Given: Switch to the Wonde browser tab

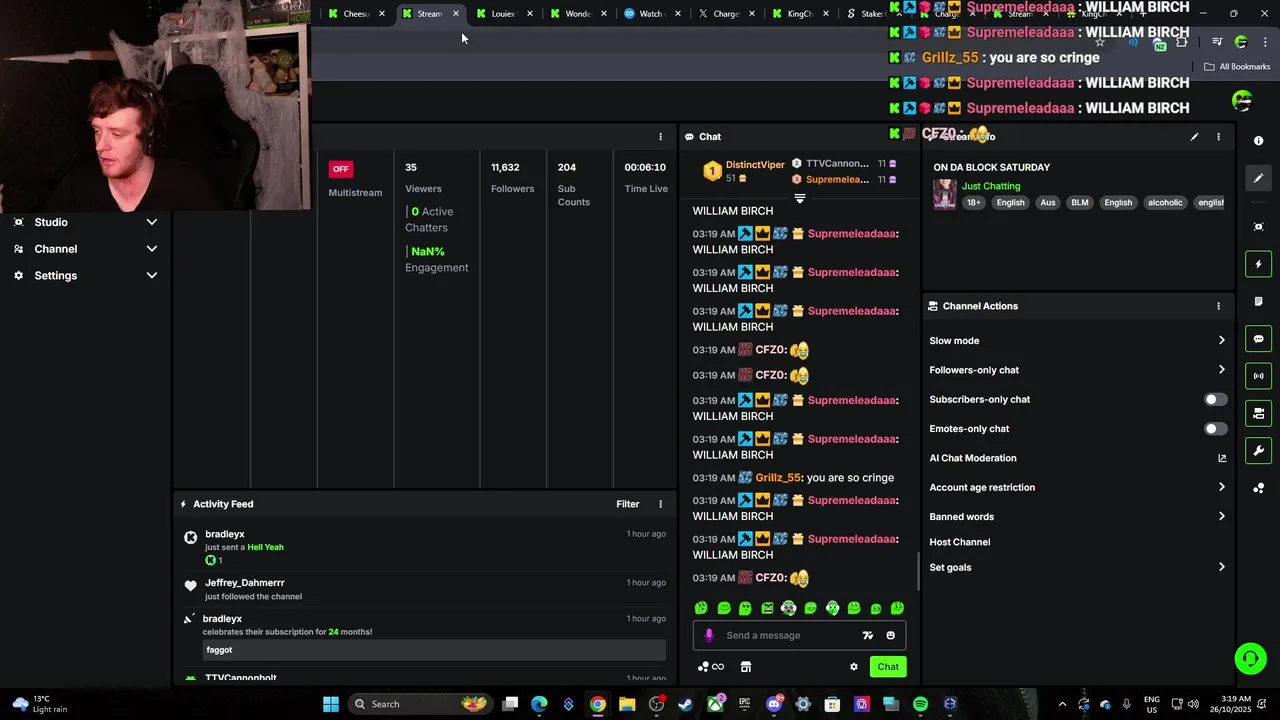Looking at the screenshot, I should coord(578,13).
